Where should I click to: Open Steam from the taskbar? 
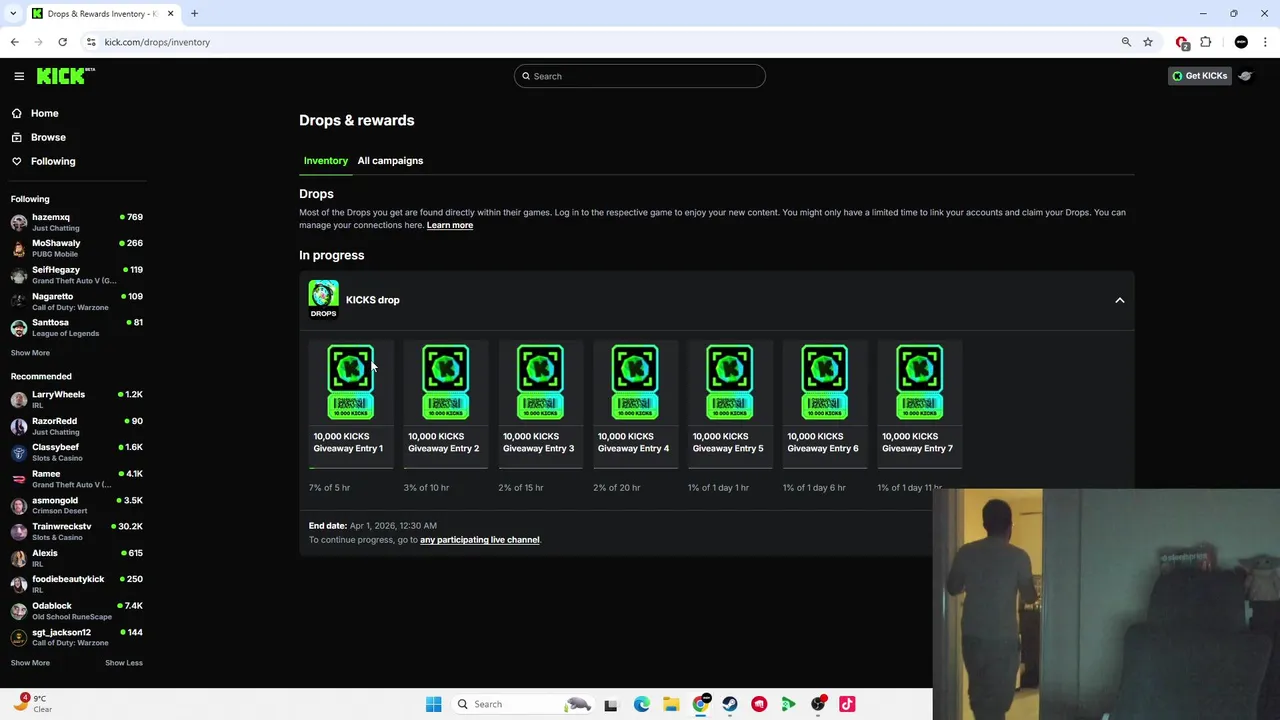[x=730, y=704]
